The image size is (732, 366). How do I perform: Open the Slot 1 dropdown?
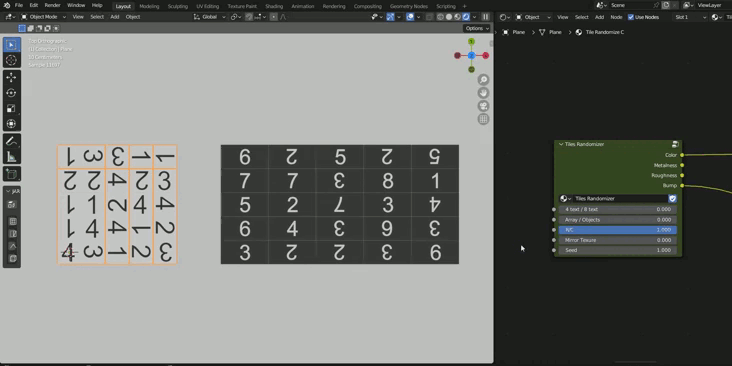pos(690,17)
